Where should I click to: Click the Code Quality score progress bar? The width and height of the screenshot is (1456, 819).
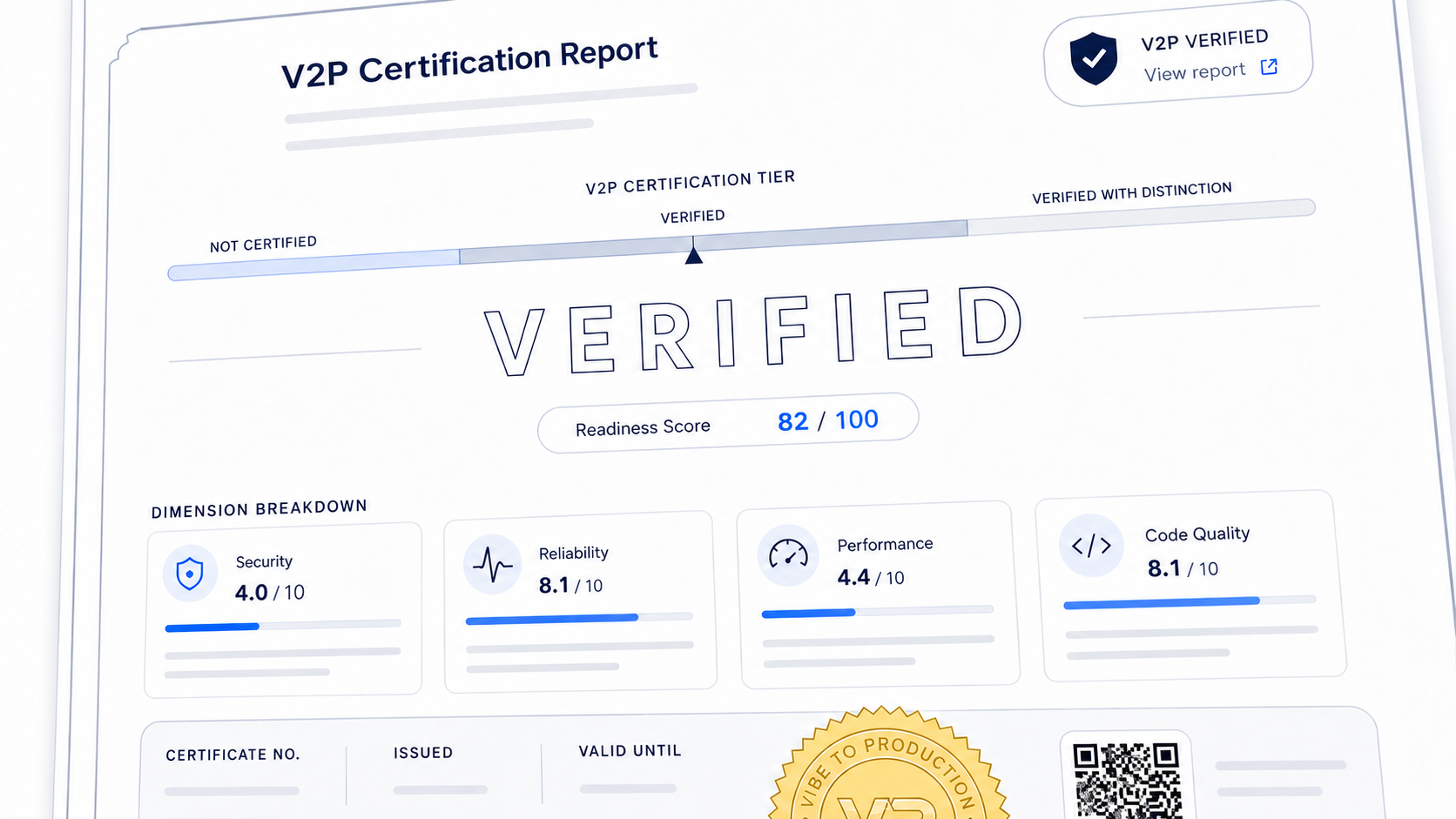[x=1190, y=602]
